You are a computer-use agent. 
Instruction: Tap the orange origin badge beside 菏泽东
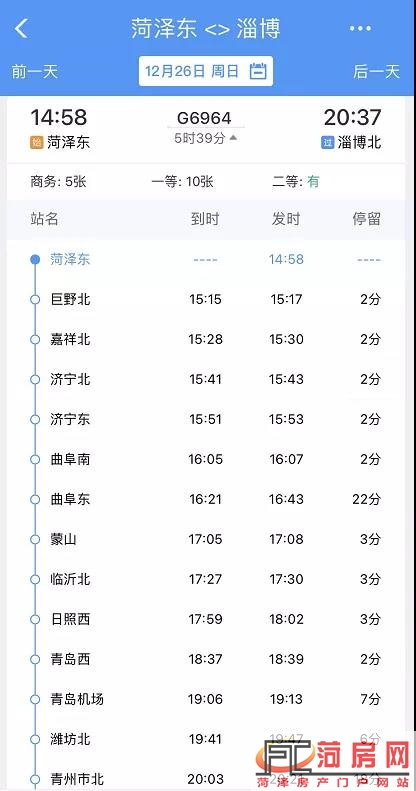coord(36,143)
